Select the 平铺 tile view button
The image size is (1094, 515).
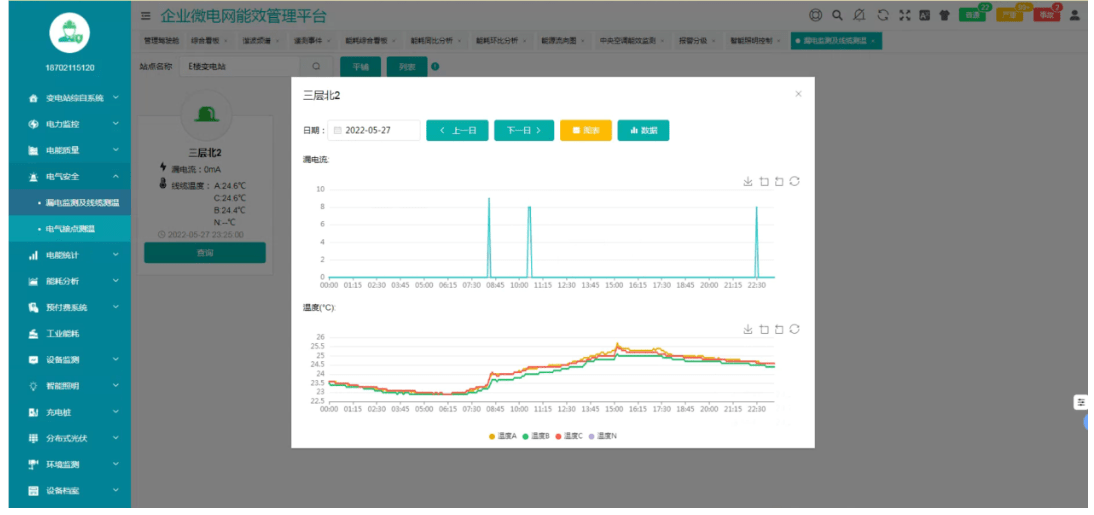pos(360,67)
